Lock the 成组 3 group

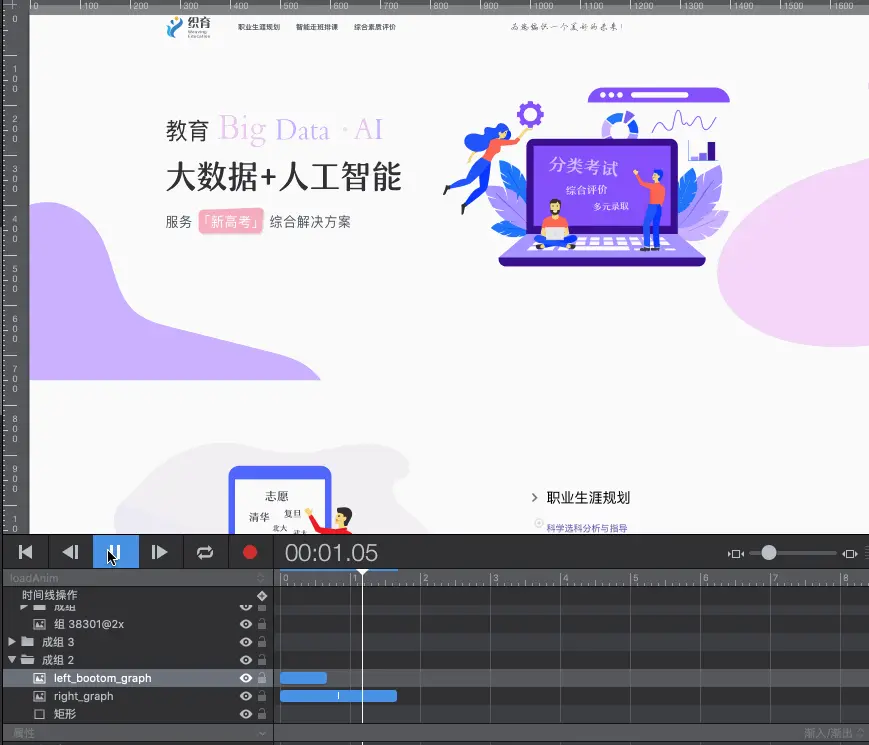262,642
